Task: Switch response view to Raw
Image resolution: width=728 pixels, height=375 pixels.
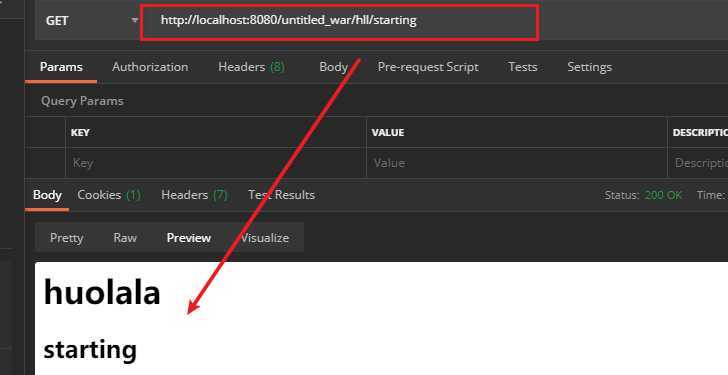Action: pyautogui.click(x=125, y=238)
